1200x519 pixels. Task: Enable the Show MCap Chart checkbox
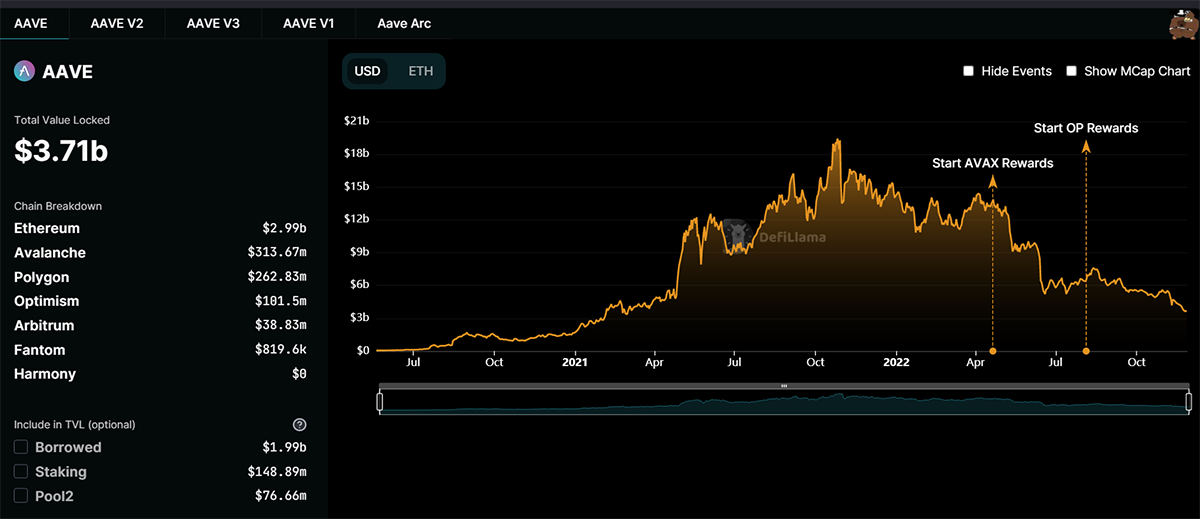[1071, 71]
